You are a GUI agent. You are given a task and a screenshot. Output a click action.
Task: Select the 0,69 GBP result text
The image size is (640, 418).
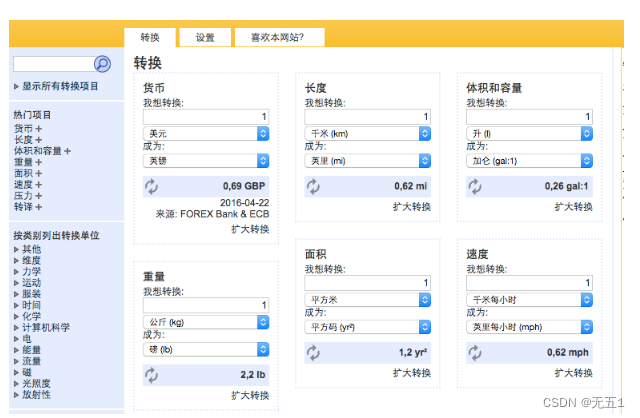coord(244,186)
